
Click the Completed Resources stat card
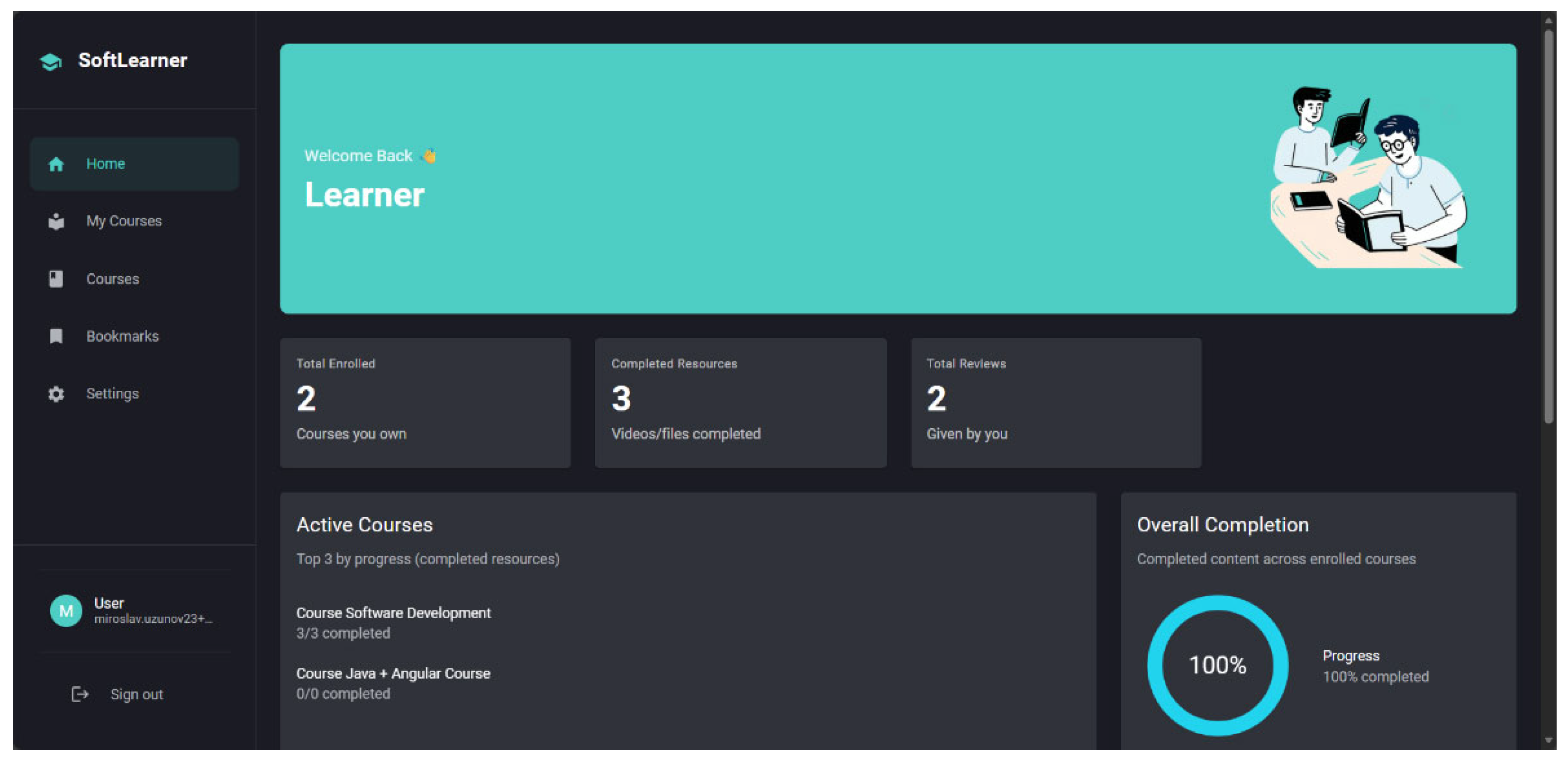[740, 403]
